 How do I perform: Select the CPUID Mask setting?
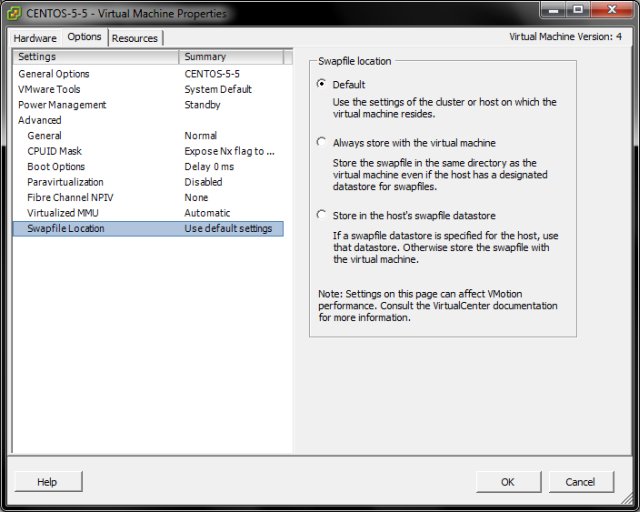(x=148, y=151)
